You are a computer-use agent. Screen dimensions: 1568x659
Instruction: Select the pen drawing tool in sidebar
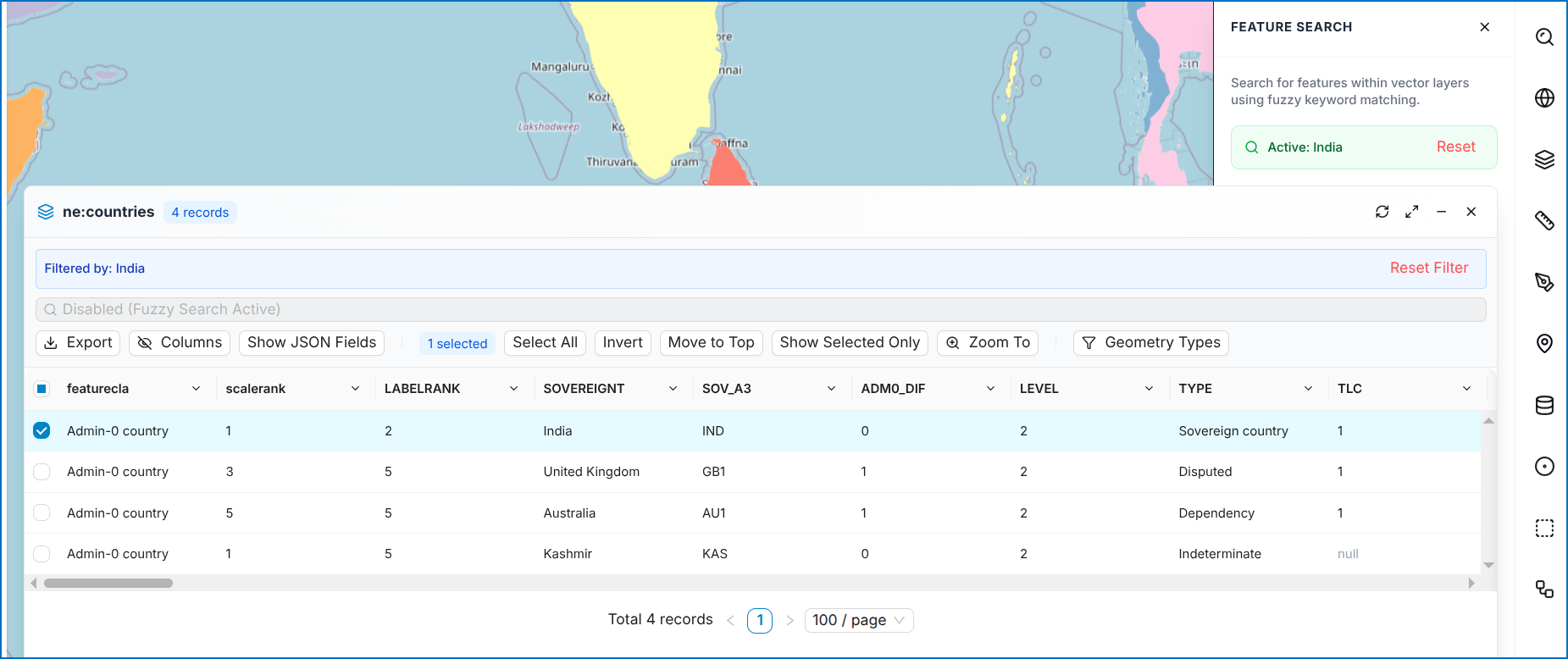(x=1544, y=282)
